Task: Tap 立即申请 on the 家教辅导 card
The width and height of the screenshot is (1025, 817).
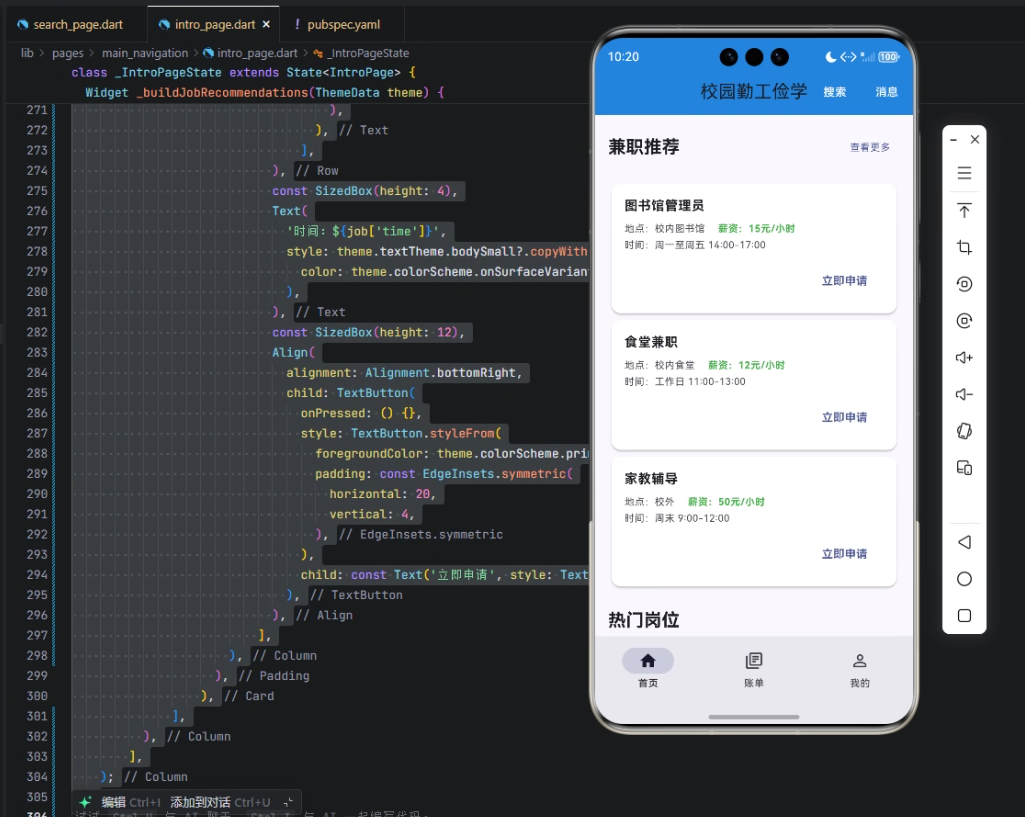Action: coord(844,554)
